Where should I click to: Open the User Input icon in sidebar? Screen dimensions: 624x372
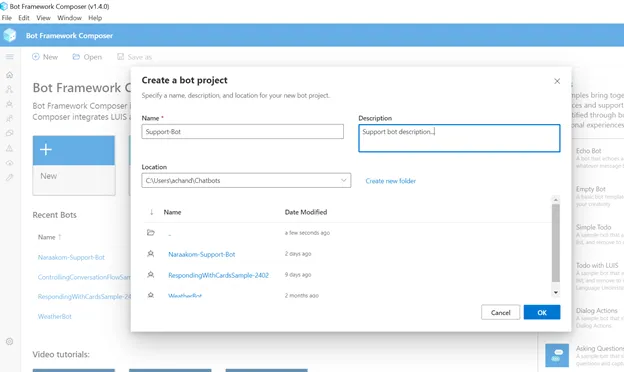pos(10,119)
